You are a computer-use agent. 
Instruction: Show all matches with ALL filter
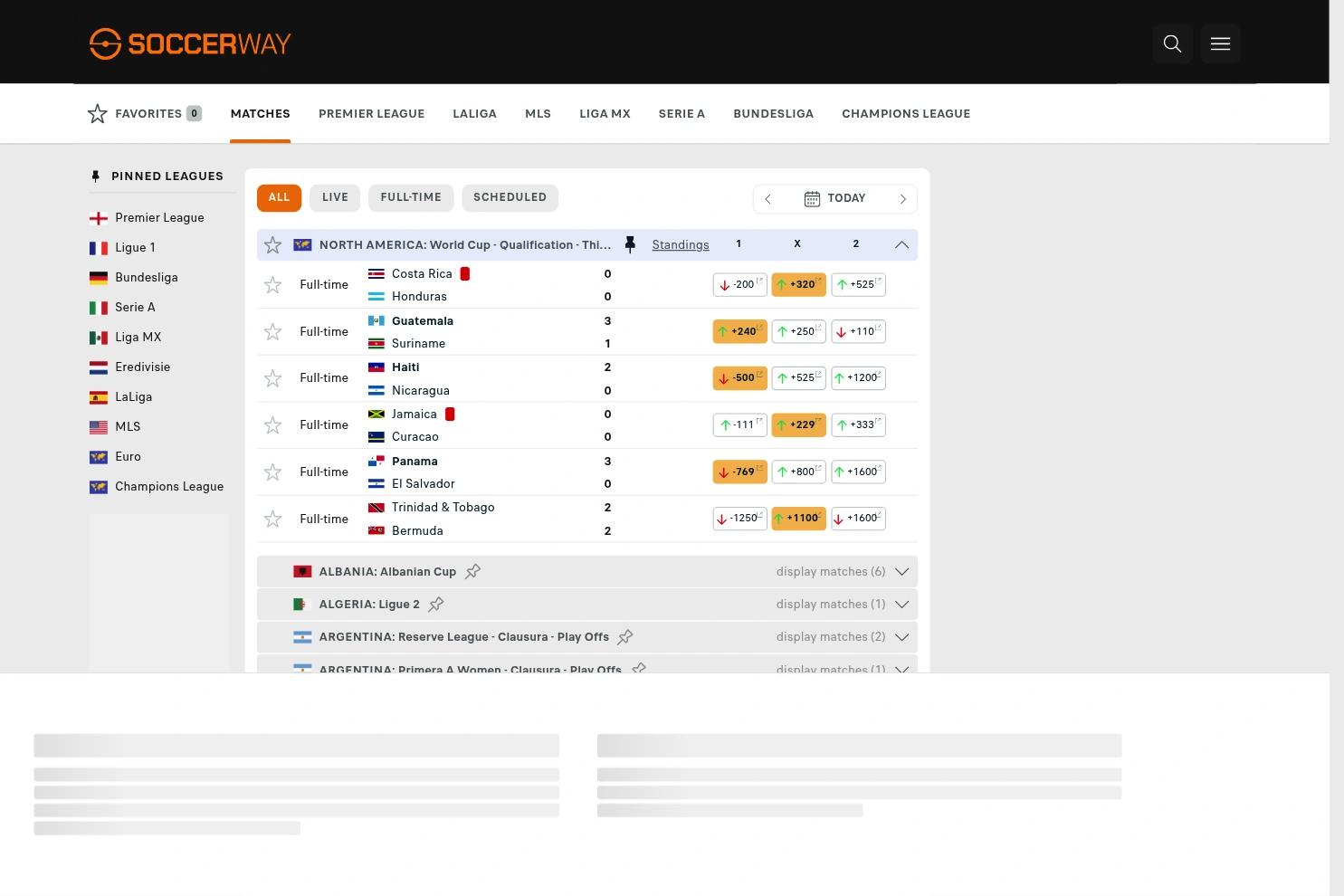279,197
